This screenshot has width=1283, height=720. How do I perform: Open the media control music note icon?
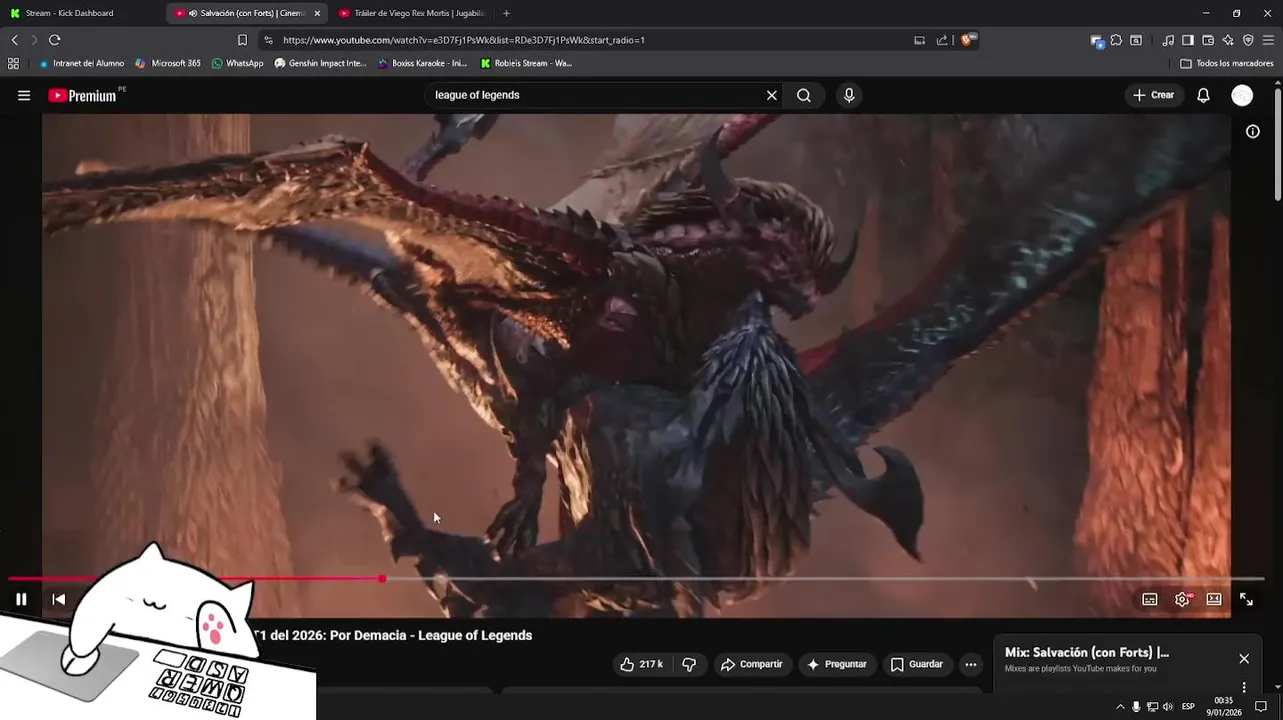(1168, 40)
